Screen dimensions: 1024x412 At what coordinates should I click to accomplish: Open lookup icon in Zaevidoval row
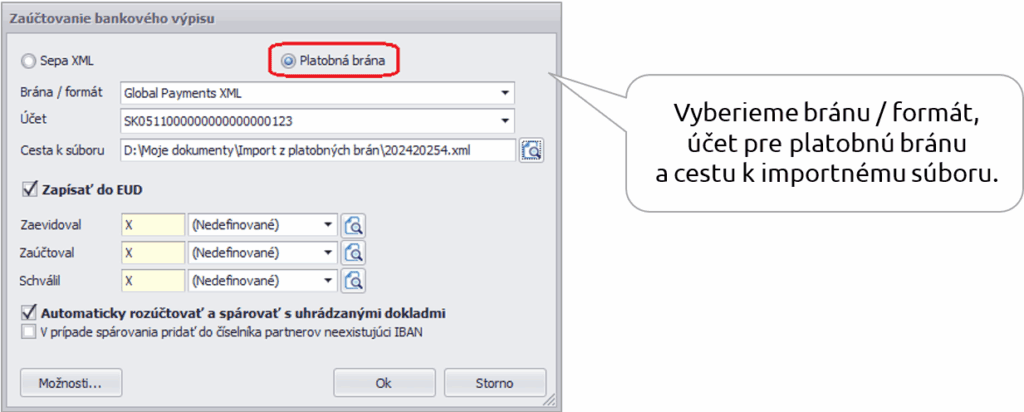coord(352,225)
